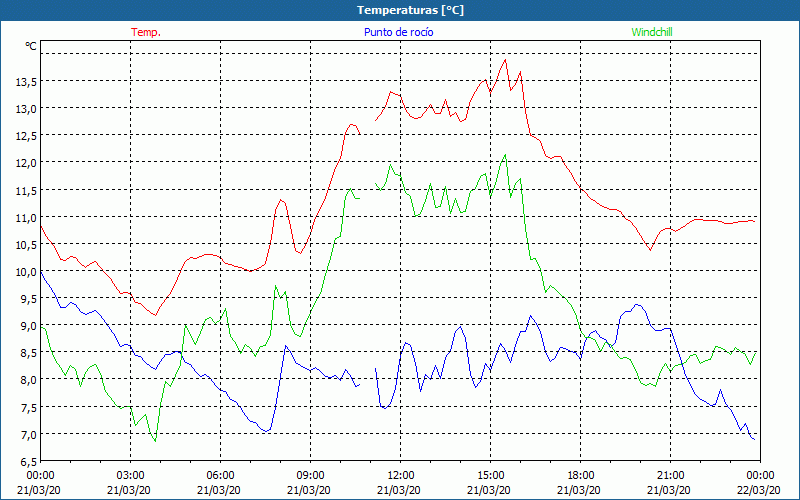Click the "15:00" time axis label
Screen dimensions: 800x500
pos(490,476)
